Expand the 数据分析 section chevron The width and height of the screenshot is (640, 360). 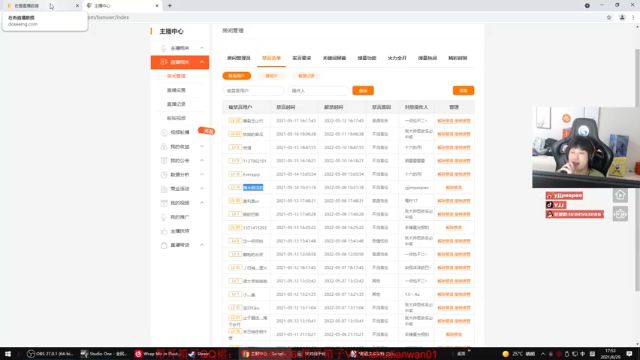202,175
